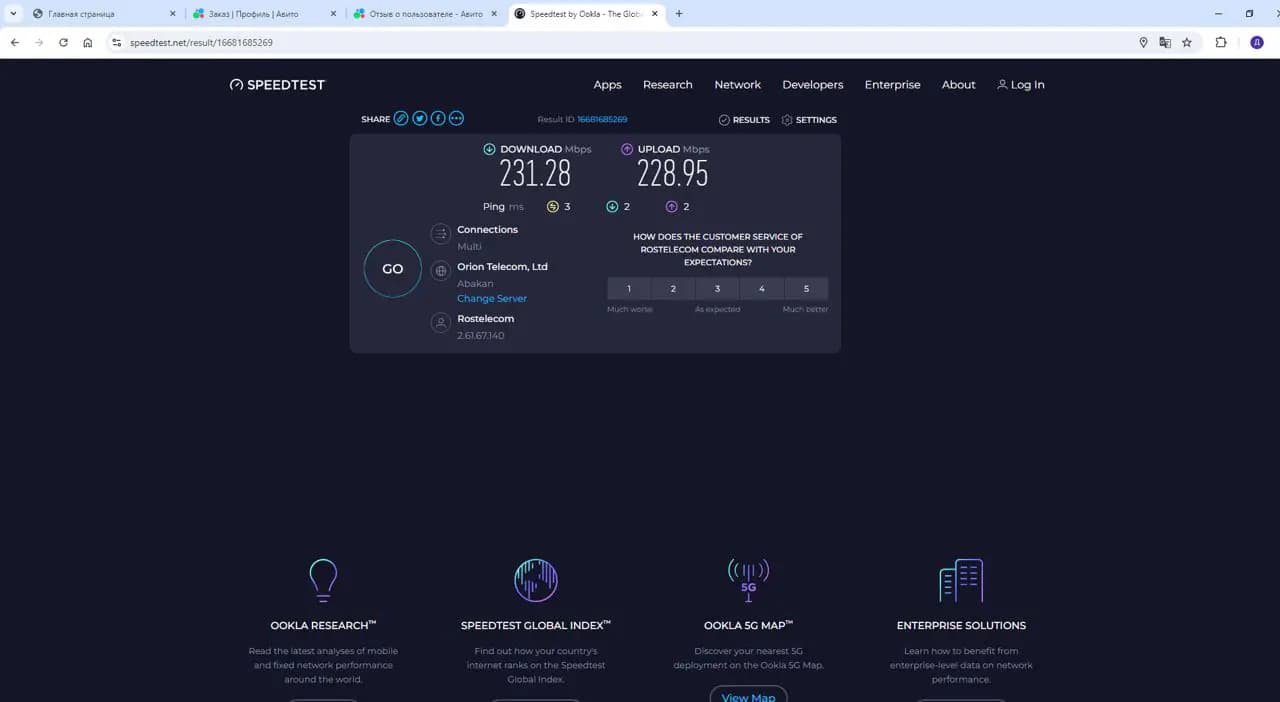Share the result on Twitter
Viewport: 1280px width, 702px height.
click(x=420, y=118)
